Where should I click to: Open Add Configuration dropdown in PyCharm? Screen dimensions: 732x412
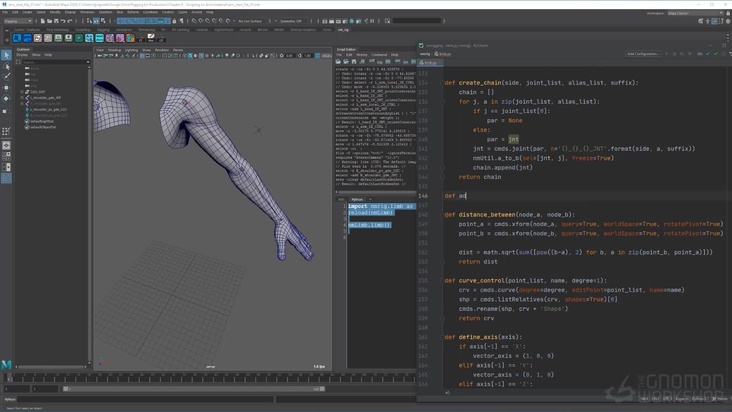[643, 54]
